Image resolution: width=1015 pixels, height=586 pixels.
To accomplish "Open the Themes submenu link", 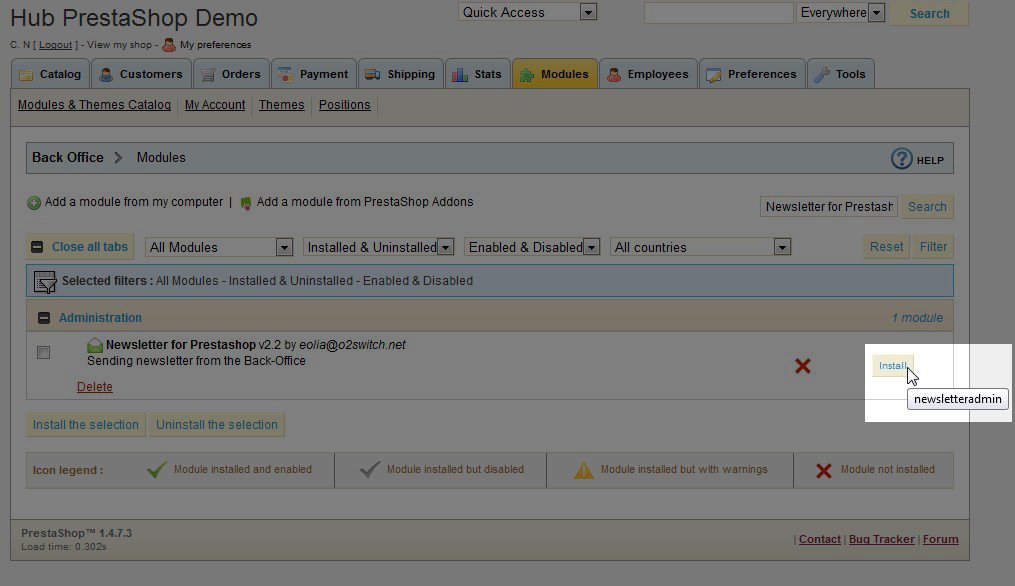I will [x=281, y=105].
